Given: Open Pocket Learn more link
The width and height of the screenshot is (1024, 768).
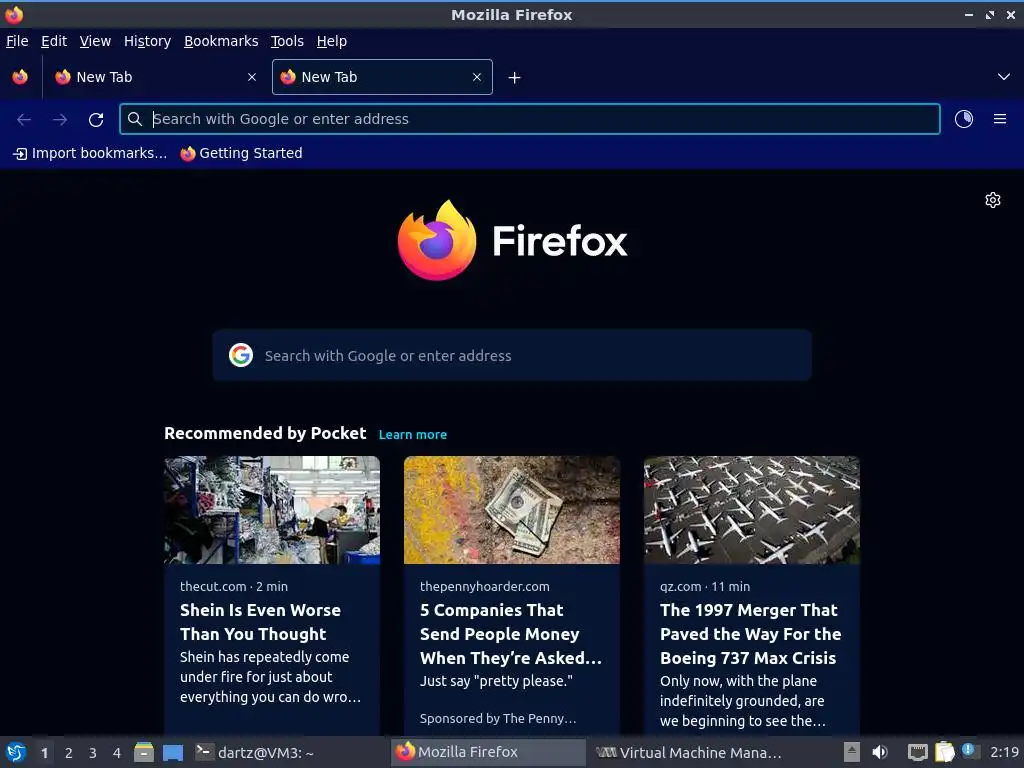Looking at the screenshot, I should click(x=413, y=435).
